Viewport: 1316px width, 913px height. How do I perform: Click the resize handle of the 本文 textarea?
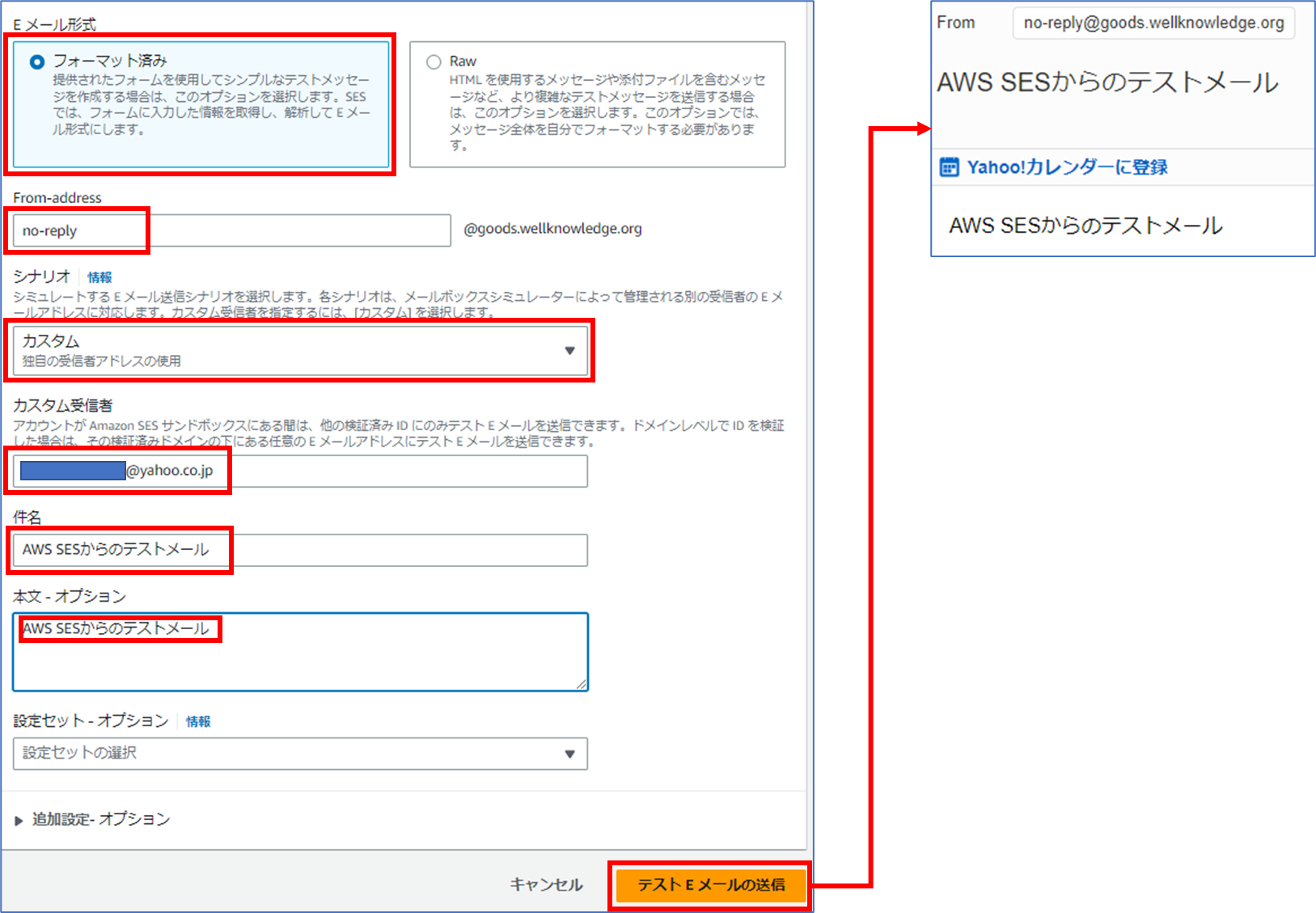click(582, 684)
